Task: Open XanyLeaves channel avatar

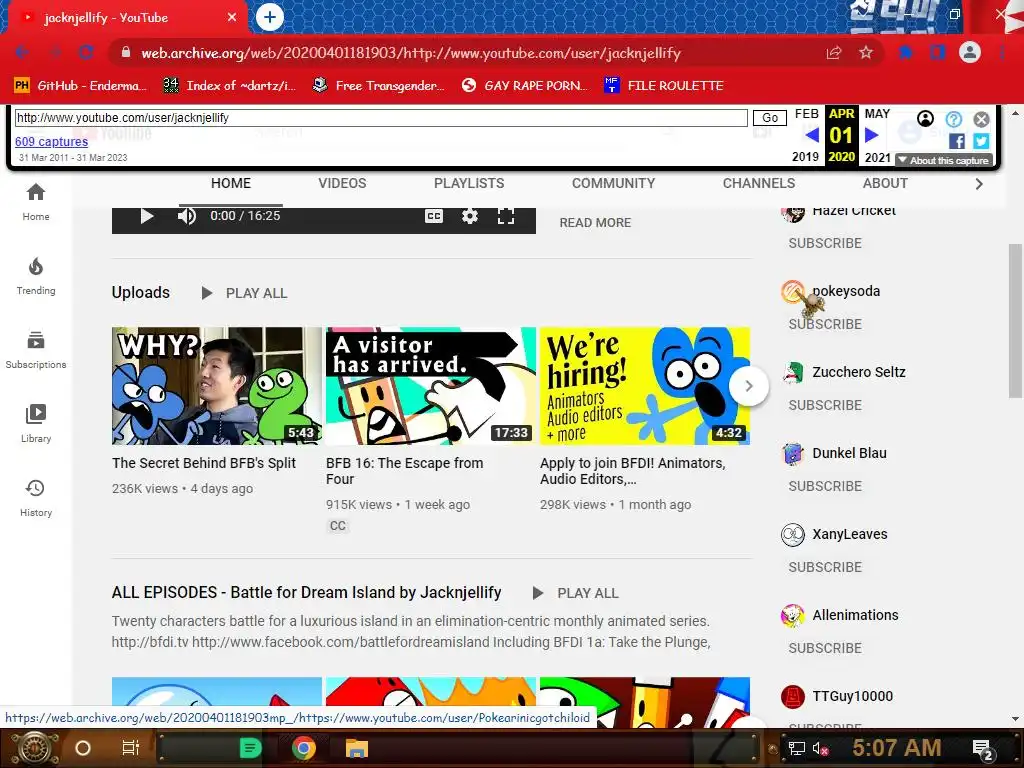Action: 793,534
